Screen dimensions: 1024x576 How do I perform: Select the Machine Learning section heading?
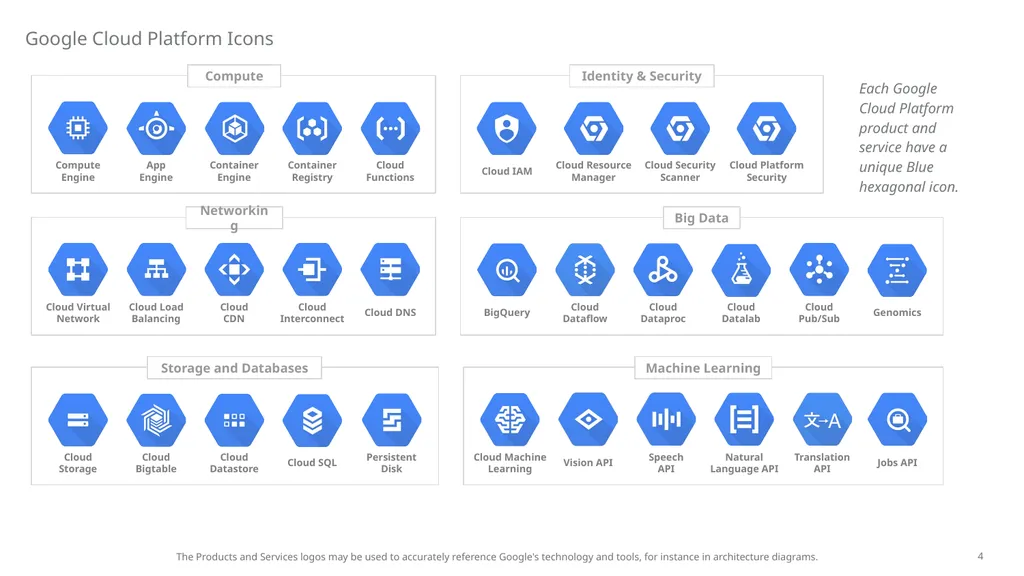click(703, 368)
